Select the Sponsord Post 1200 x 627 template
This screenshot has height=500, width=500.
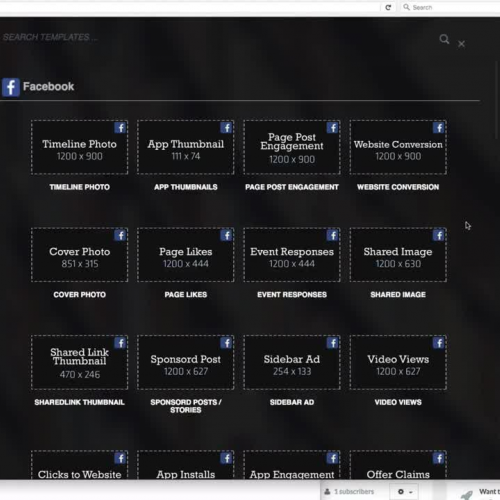[186, 362]
